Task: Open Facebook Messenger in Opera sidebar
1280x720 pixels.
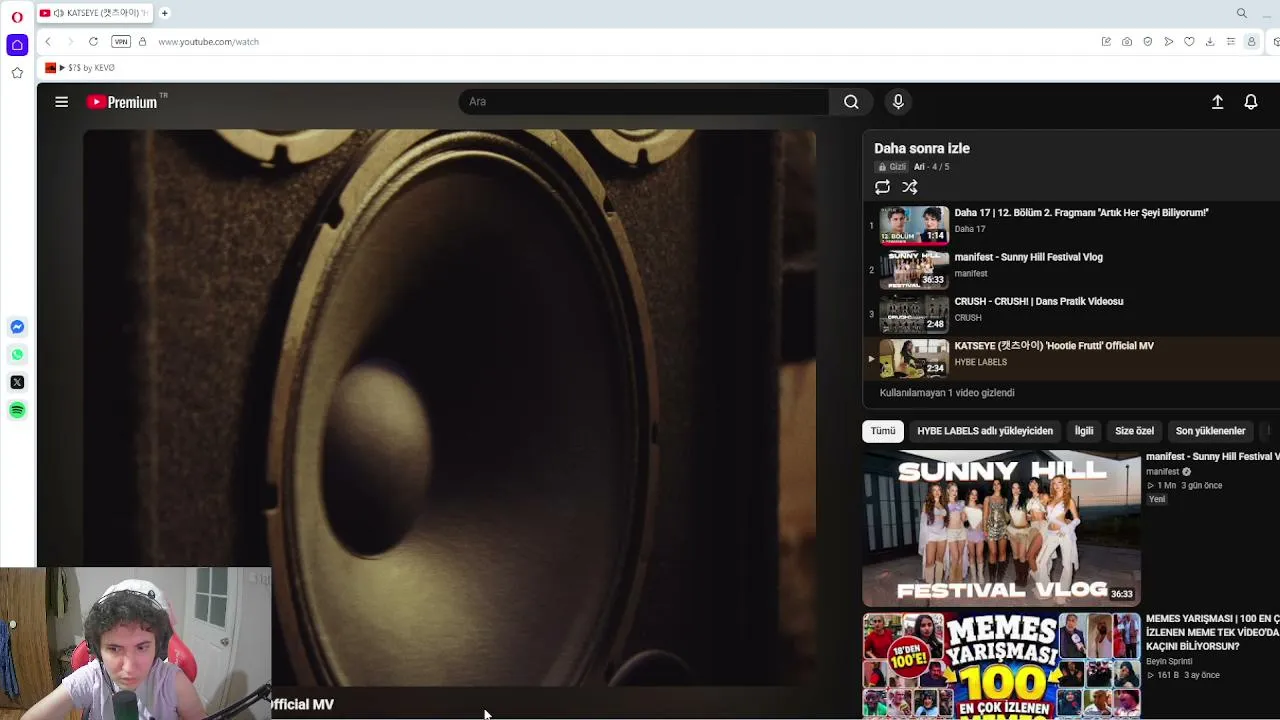Action: (17, 327)
